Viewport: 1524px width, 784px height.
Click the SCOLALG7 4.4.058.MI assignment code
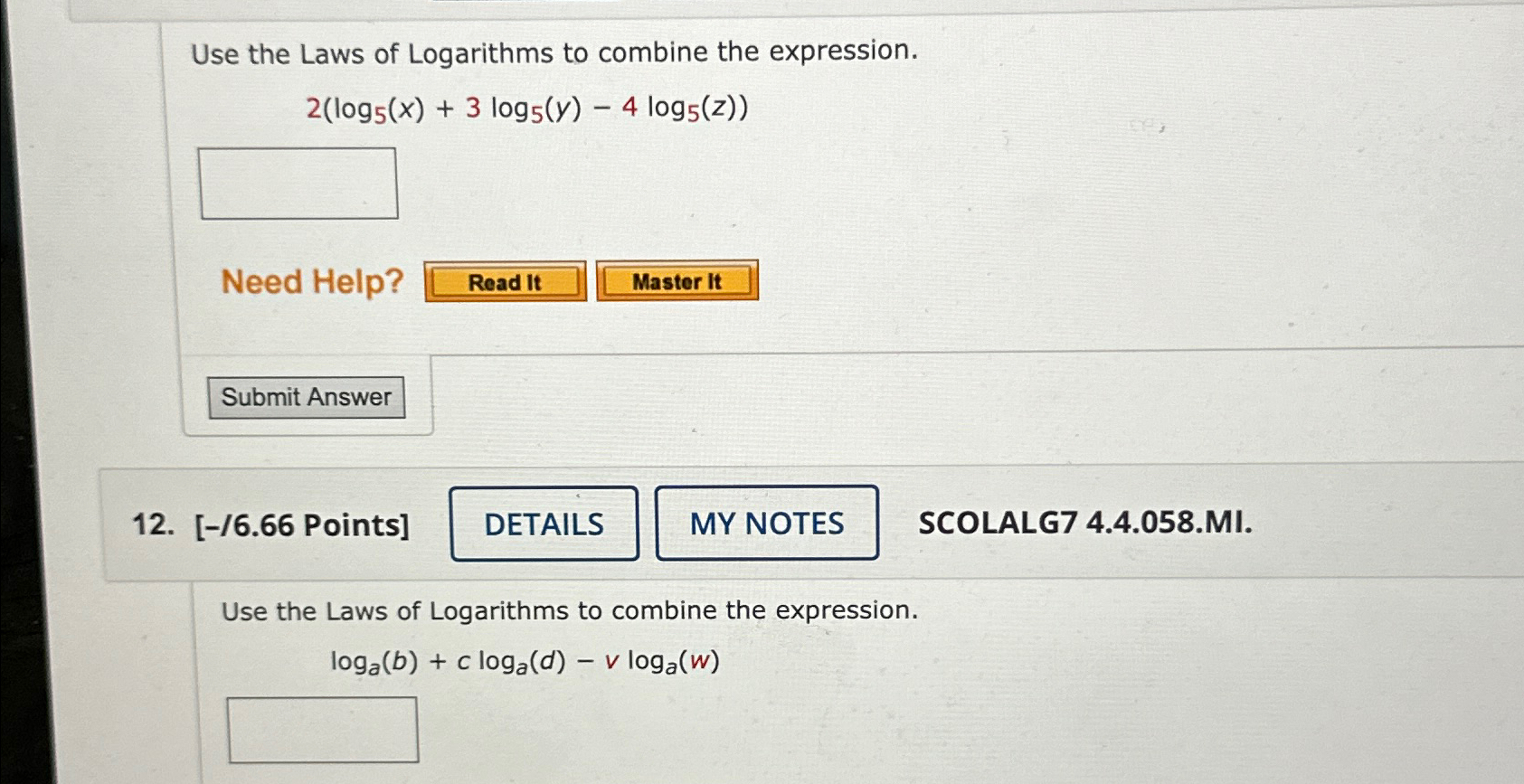[x=1084, y=524]
